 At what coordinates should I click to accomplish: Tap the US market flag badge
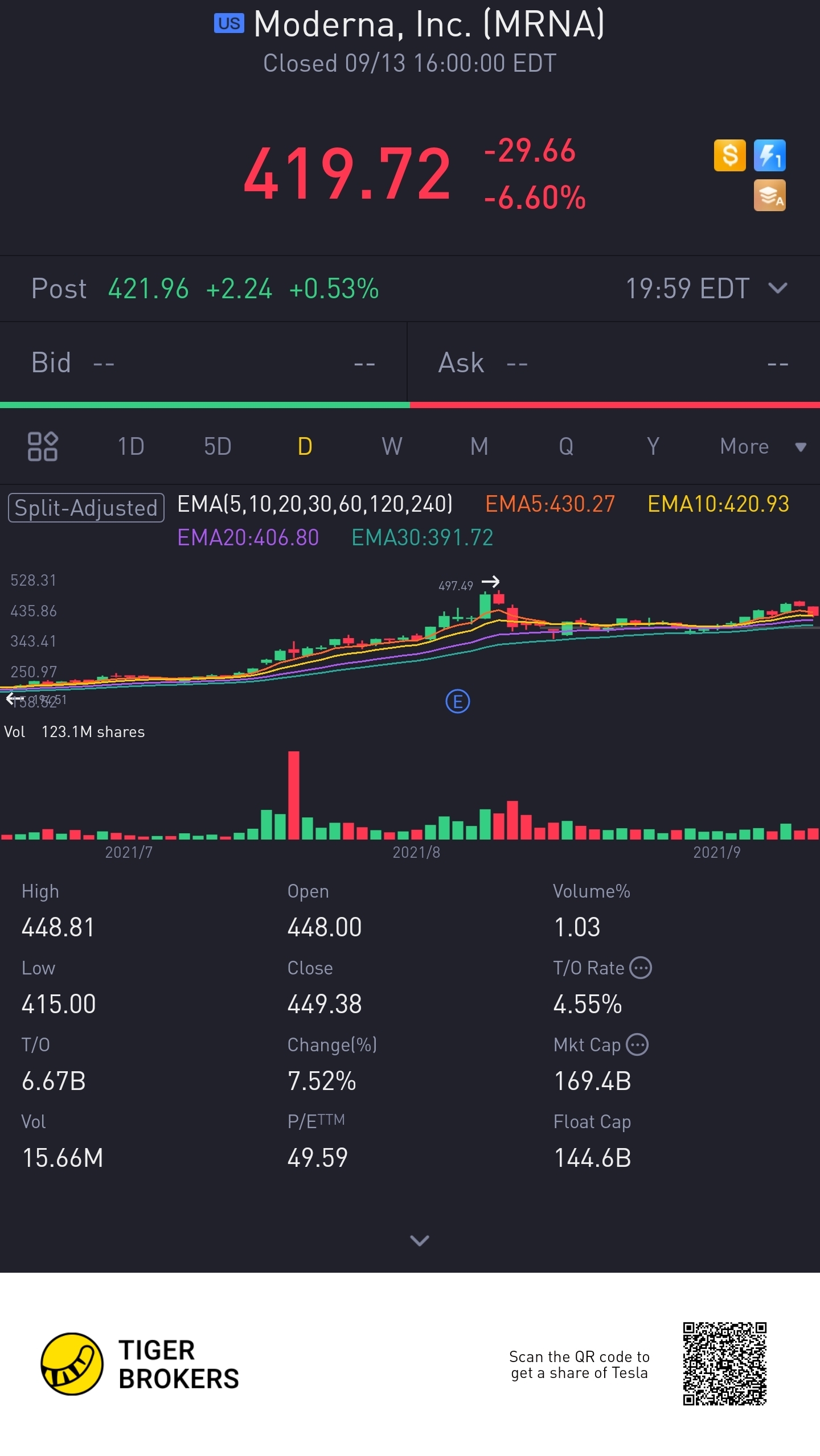229,23
